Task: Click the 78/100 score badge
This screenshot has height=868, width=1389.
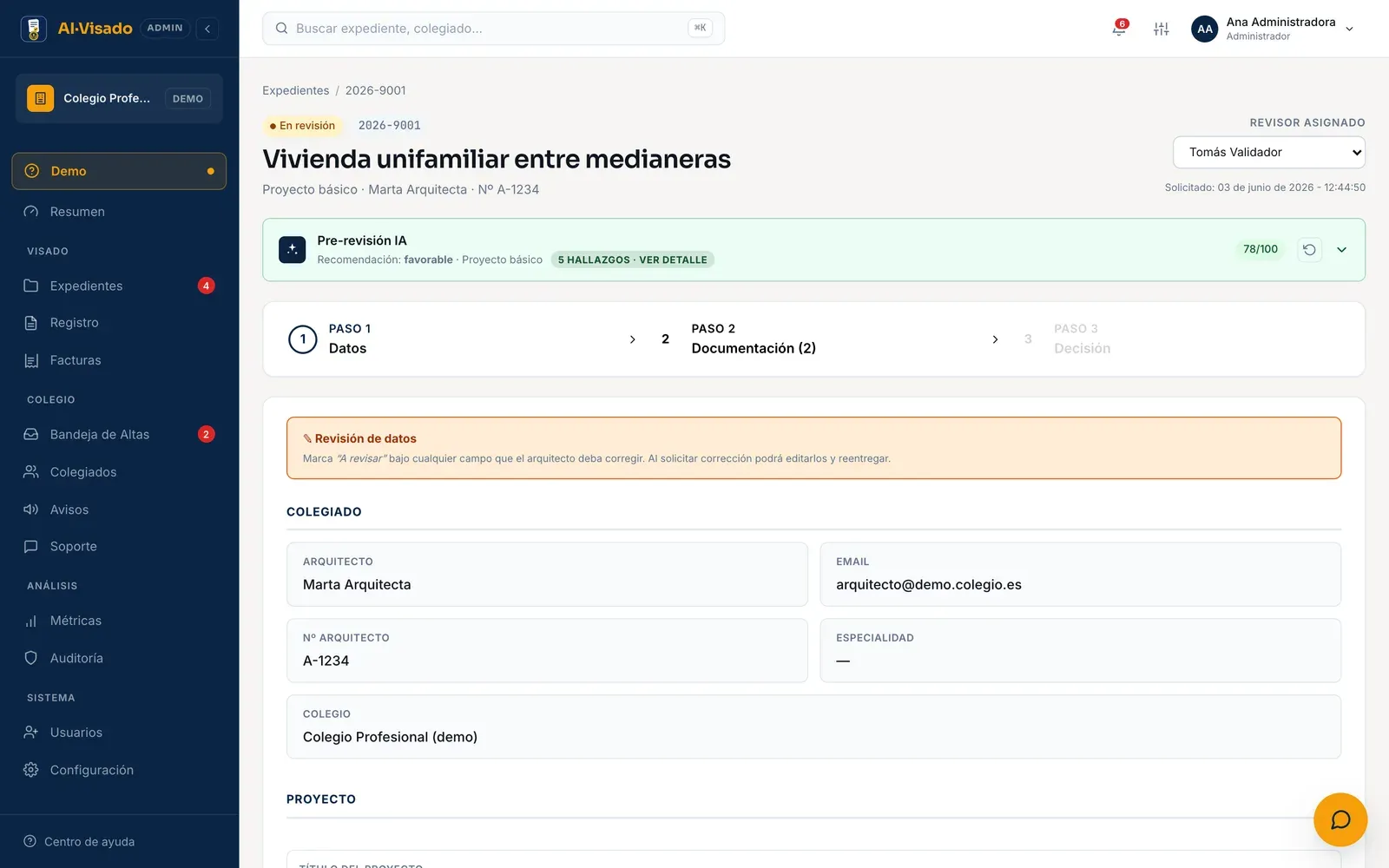Action: click(1260, 249)
